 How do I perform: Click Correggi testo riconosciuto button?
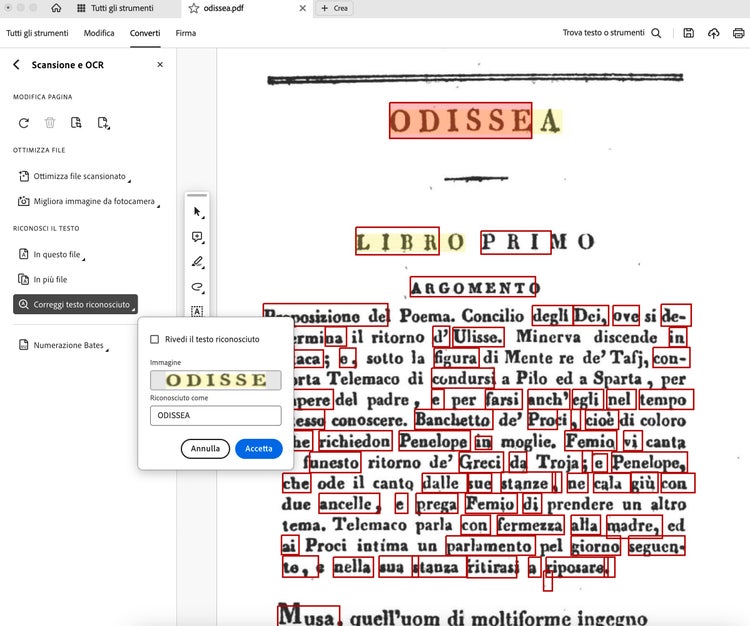(75, 304)
